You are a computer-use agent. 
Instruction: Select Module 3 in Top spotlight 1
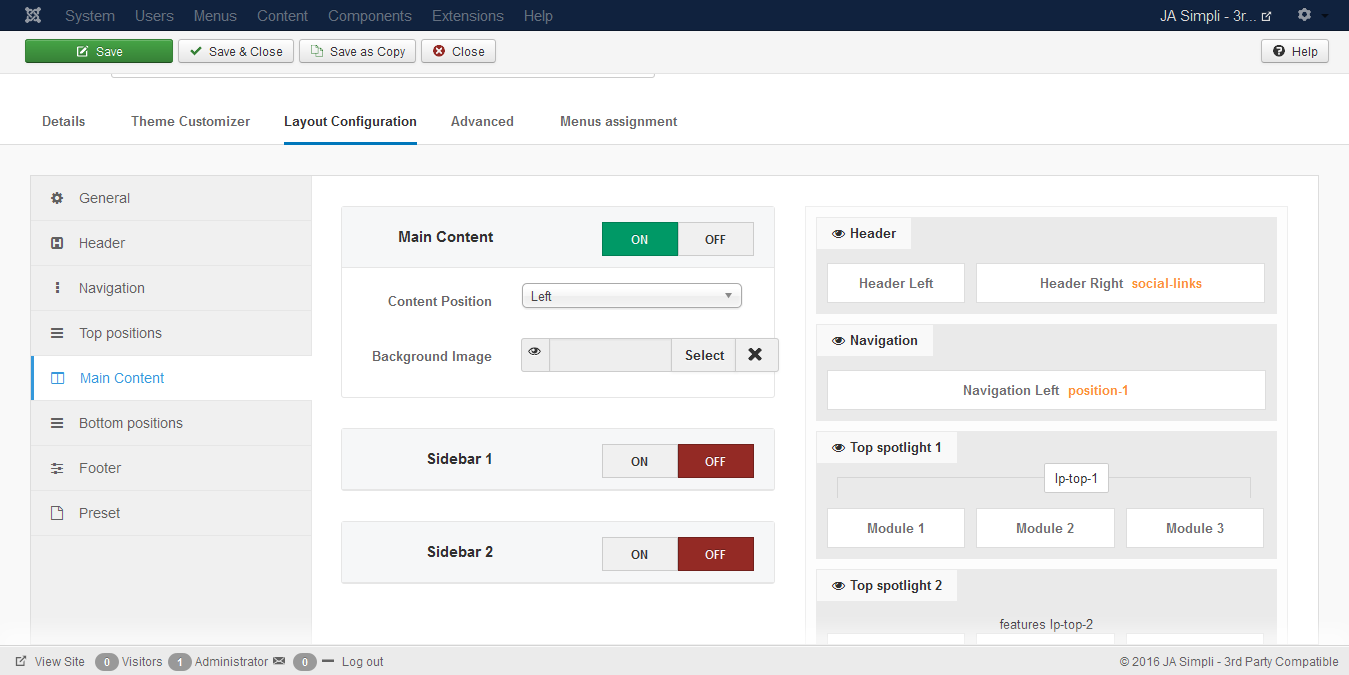[x=1195, y=528]
